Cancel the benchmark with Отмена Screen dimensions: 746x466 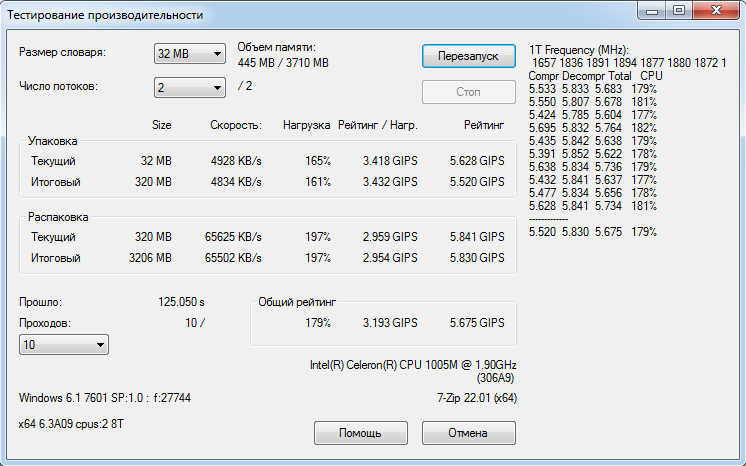point(468,433)
